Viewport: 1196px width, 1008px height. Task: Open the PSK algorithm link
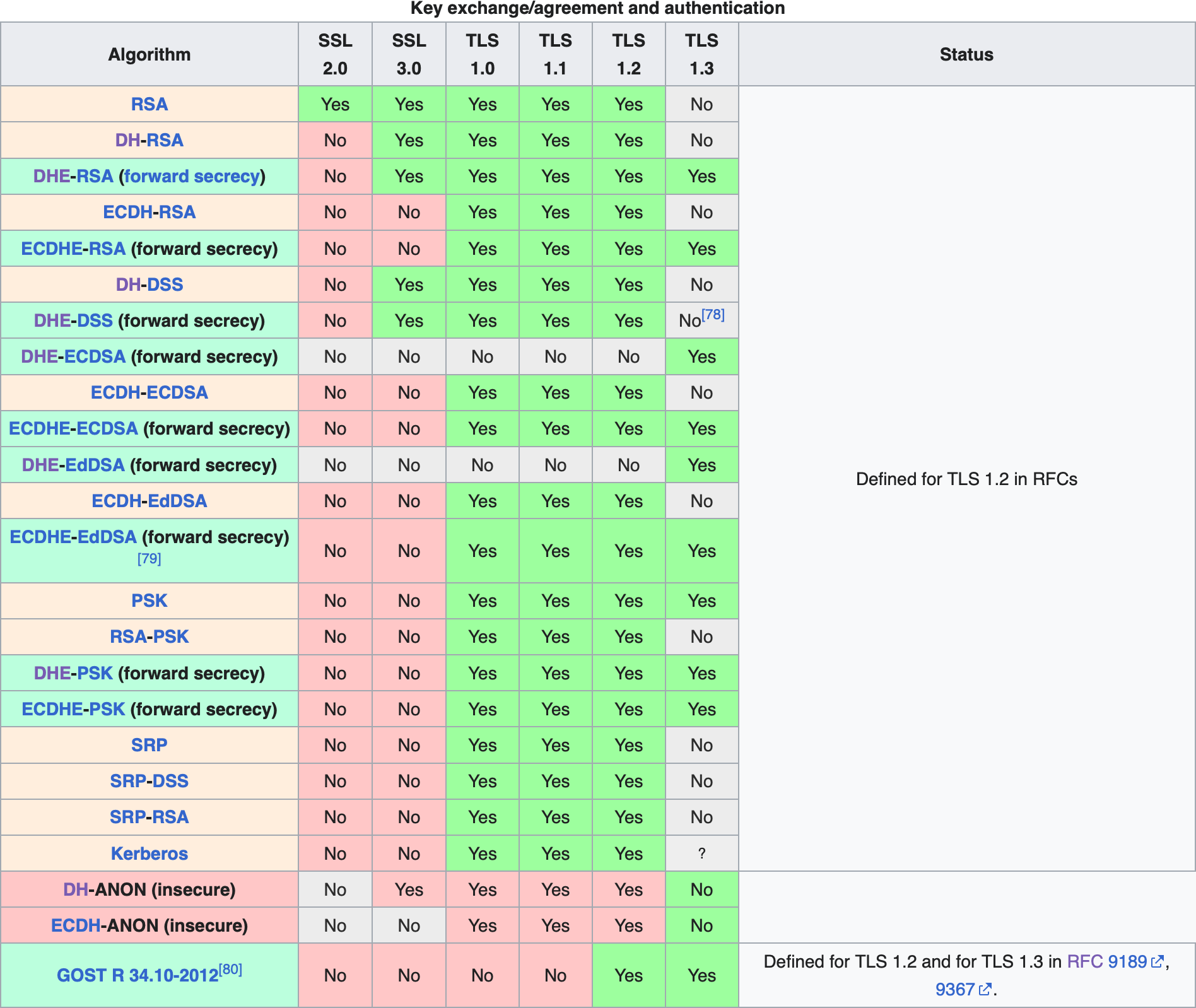149,601
